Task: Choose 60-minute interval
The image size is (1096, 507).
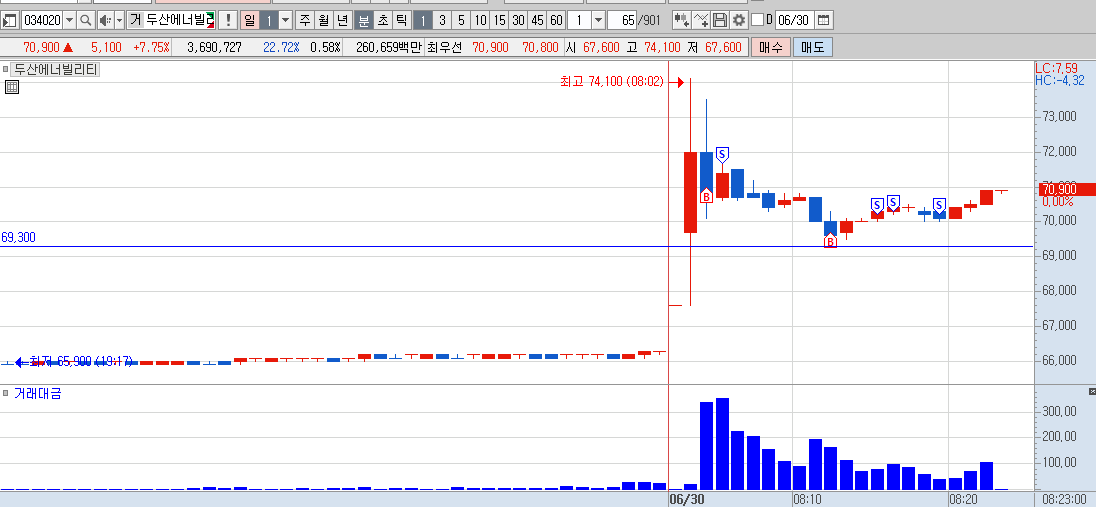Action: click(x=556, y=20)
